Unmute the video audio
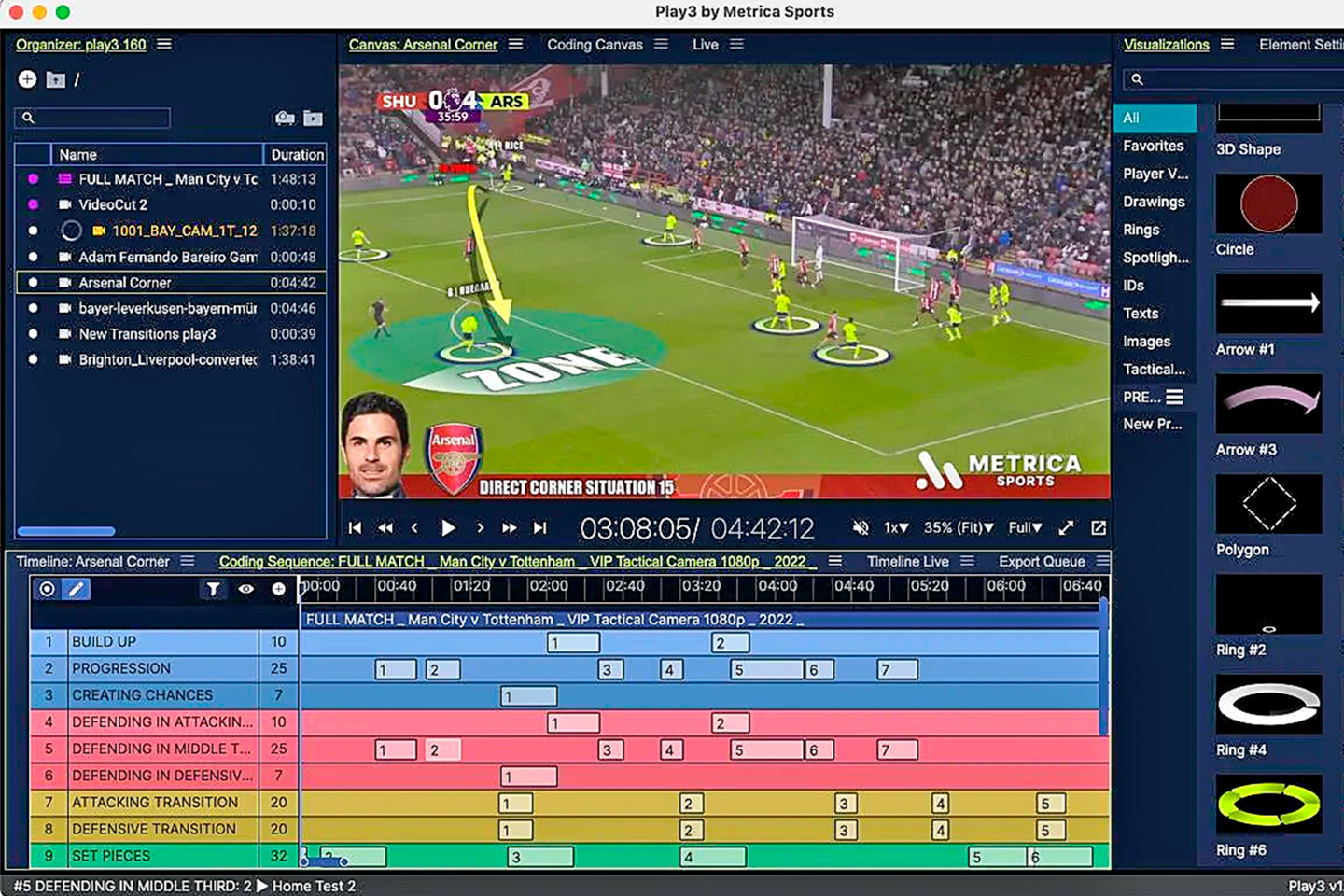Image resolution: width=1344 pixels, height=896 pixels. [x=861, y=528]
